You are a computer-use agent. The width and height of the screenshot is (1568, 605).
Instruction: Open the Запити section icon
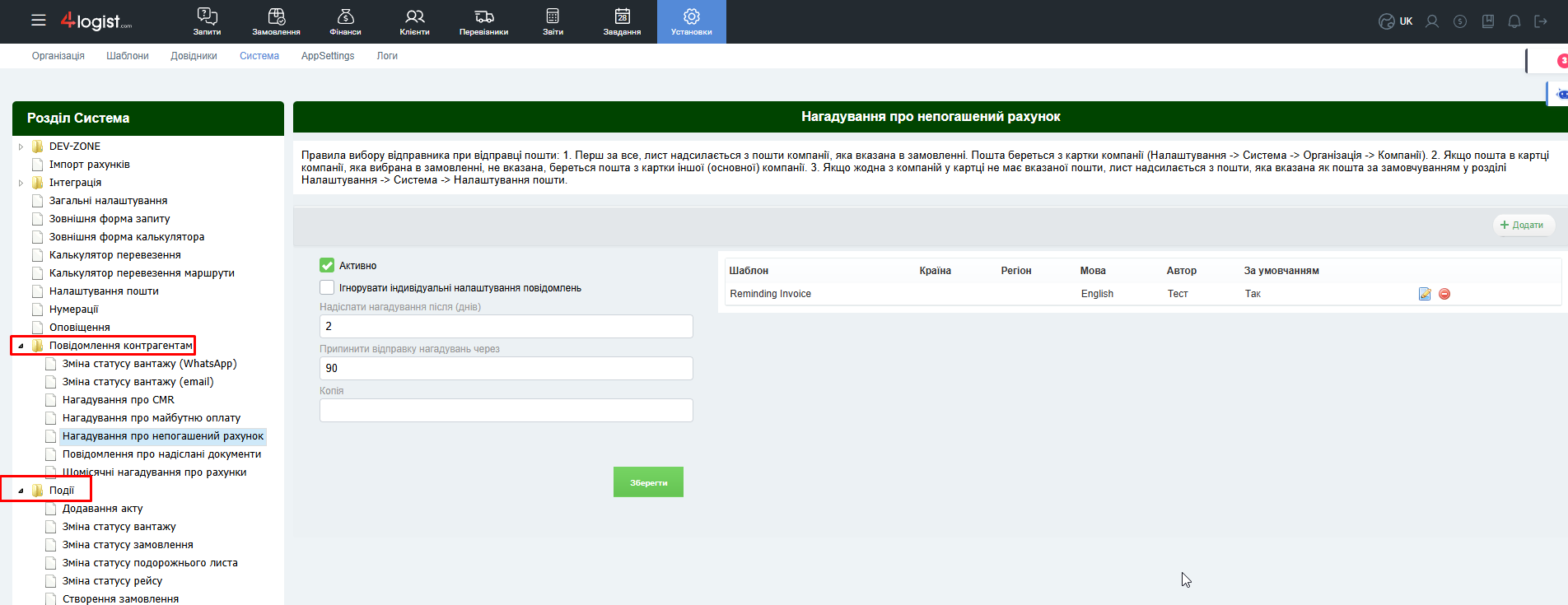click(207, 17)
